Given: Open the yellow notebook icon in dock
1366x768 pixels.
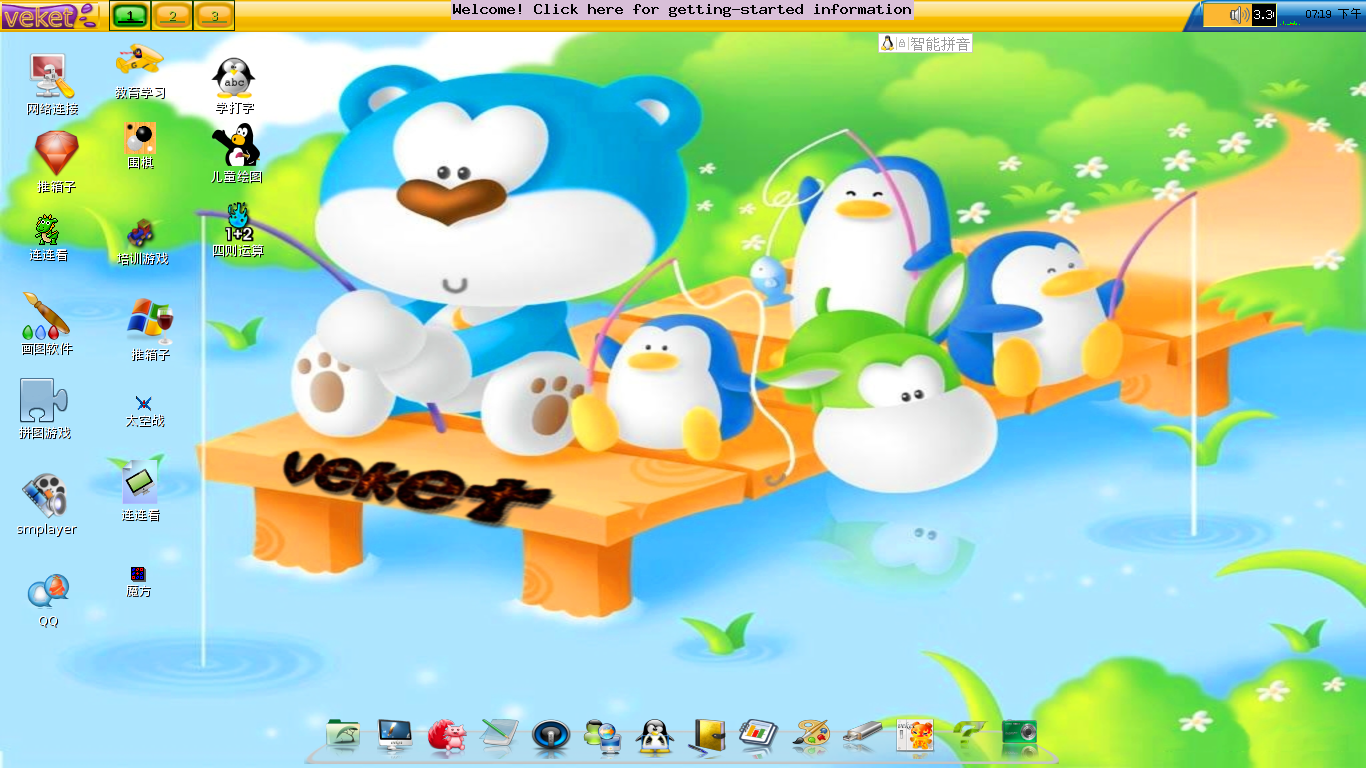Looking at the screenshot, I should (x=707, y=736).
